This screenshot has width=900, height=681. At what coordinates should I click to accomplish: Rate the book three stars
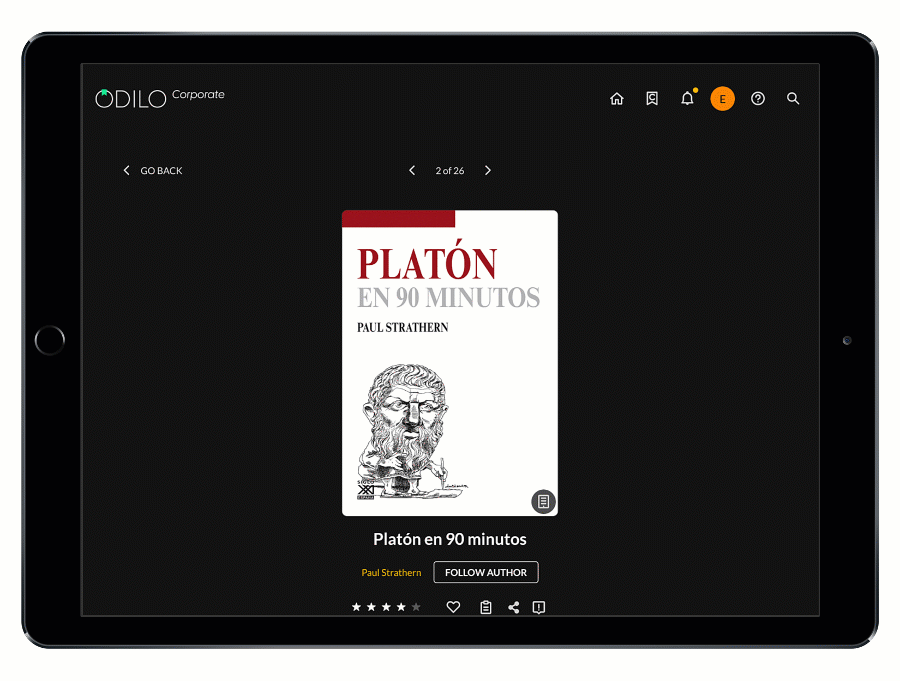(386, 607)
